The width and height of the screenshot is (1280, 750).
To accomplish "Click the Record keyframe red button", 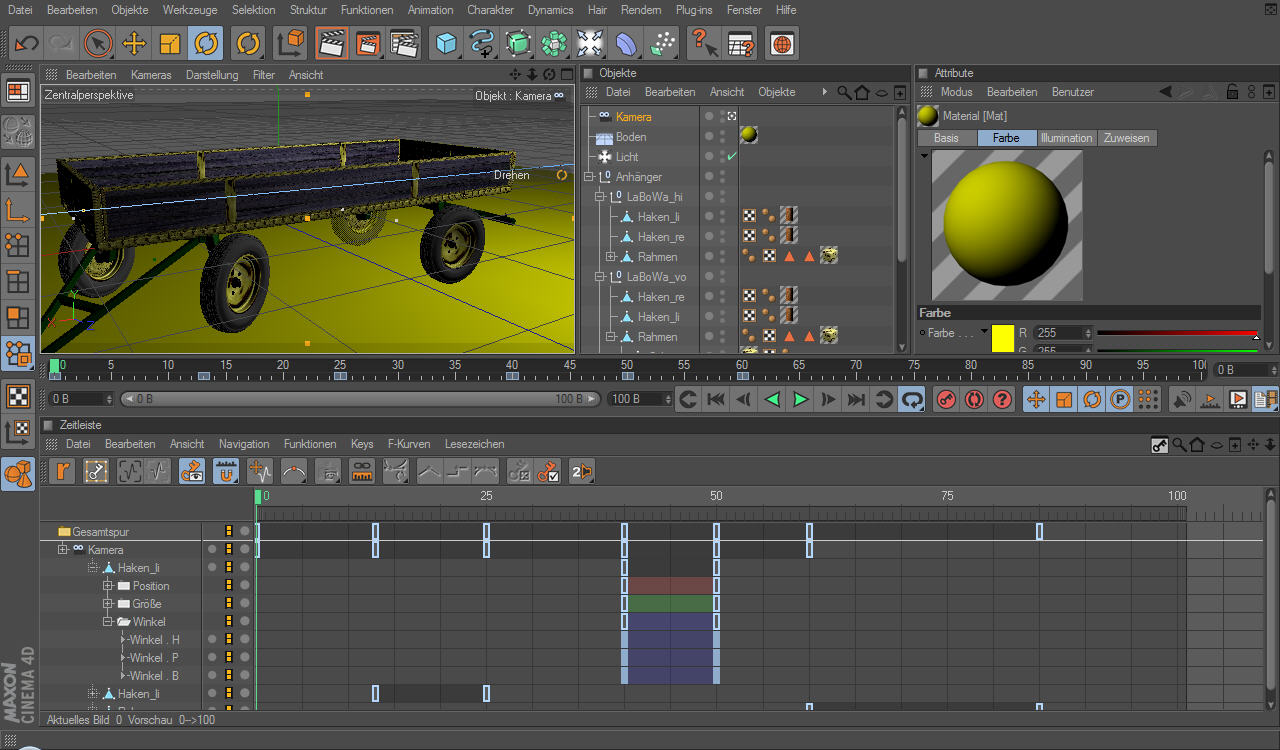I will pos(946,400).
